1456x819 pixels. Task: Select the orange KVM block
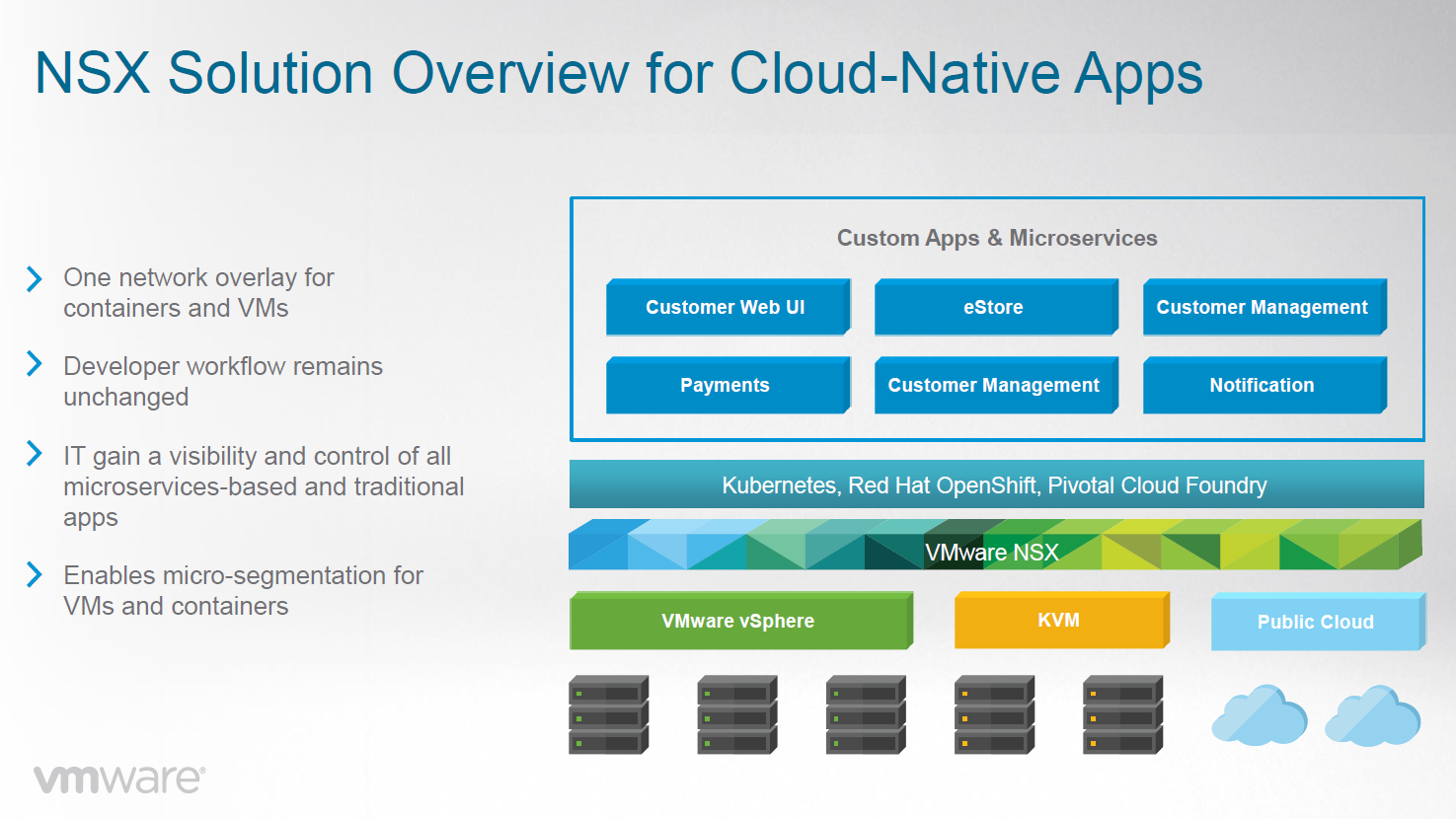click(x=1061, y=620)
